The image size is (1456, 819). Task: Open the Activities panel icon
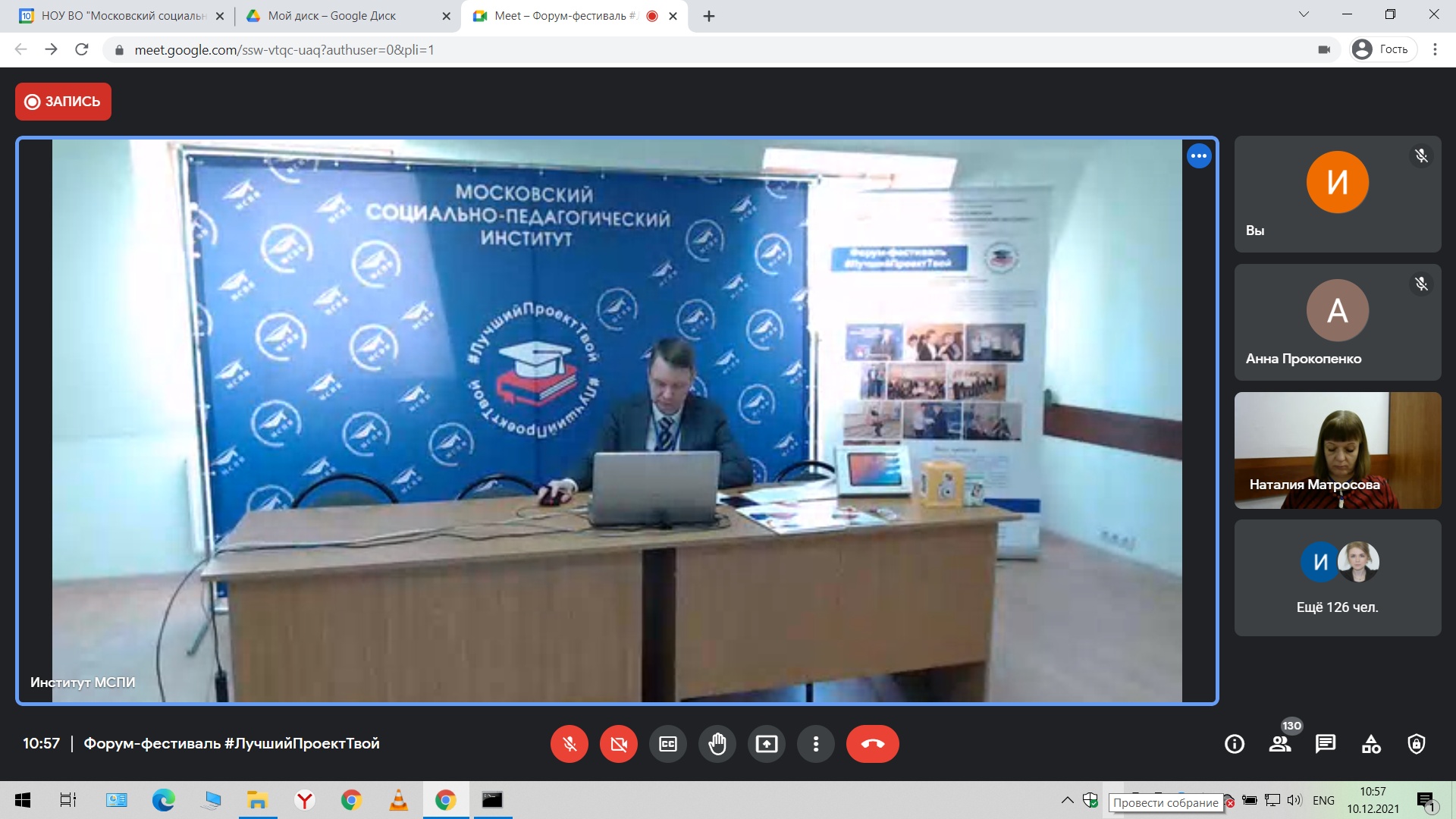(1371, 744)
